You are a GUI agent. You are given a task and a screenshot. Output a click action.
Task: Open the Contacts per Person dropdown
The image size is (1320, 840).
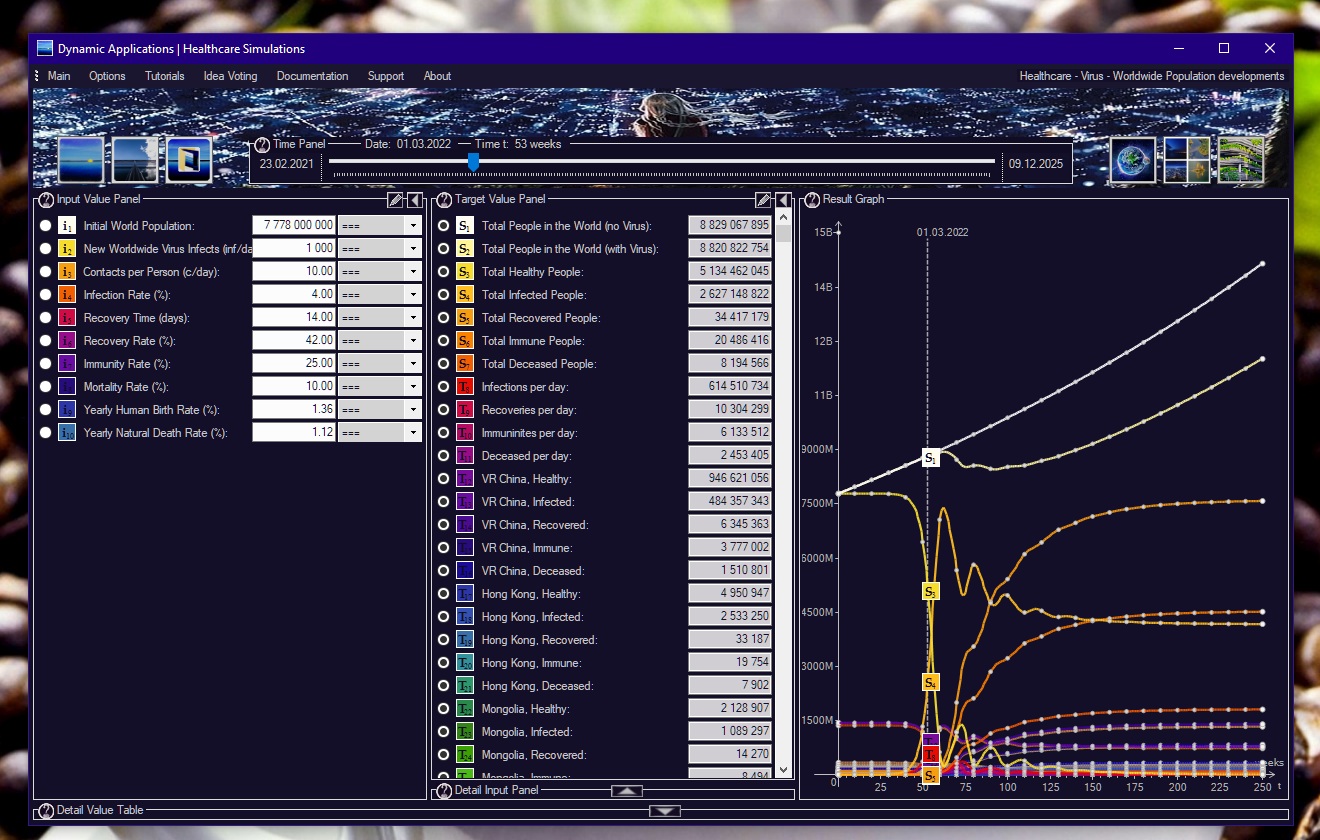click(x=412, y=271)
